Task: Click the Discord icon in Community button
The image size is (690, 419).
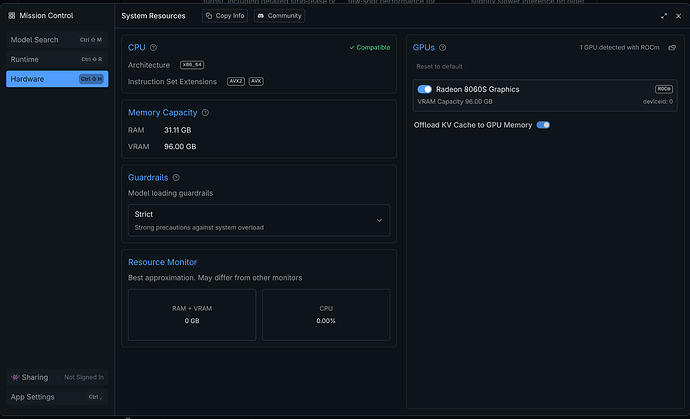Action: 261,16
